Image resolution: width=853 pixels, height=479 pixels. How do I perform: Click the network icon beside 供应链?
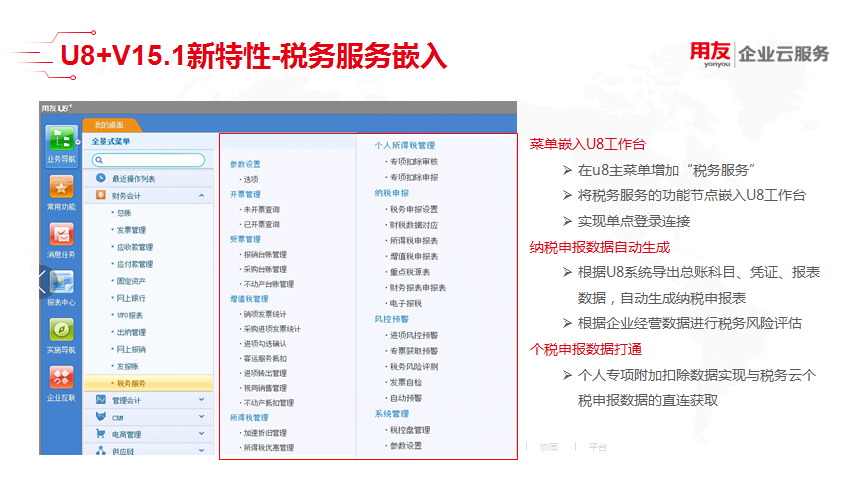pyautogui.click(x=101, y=450)
